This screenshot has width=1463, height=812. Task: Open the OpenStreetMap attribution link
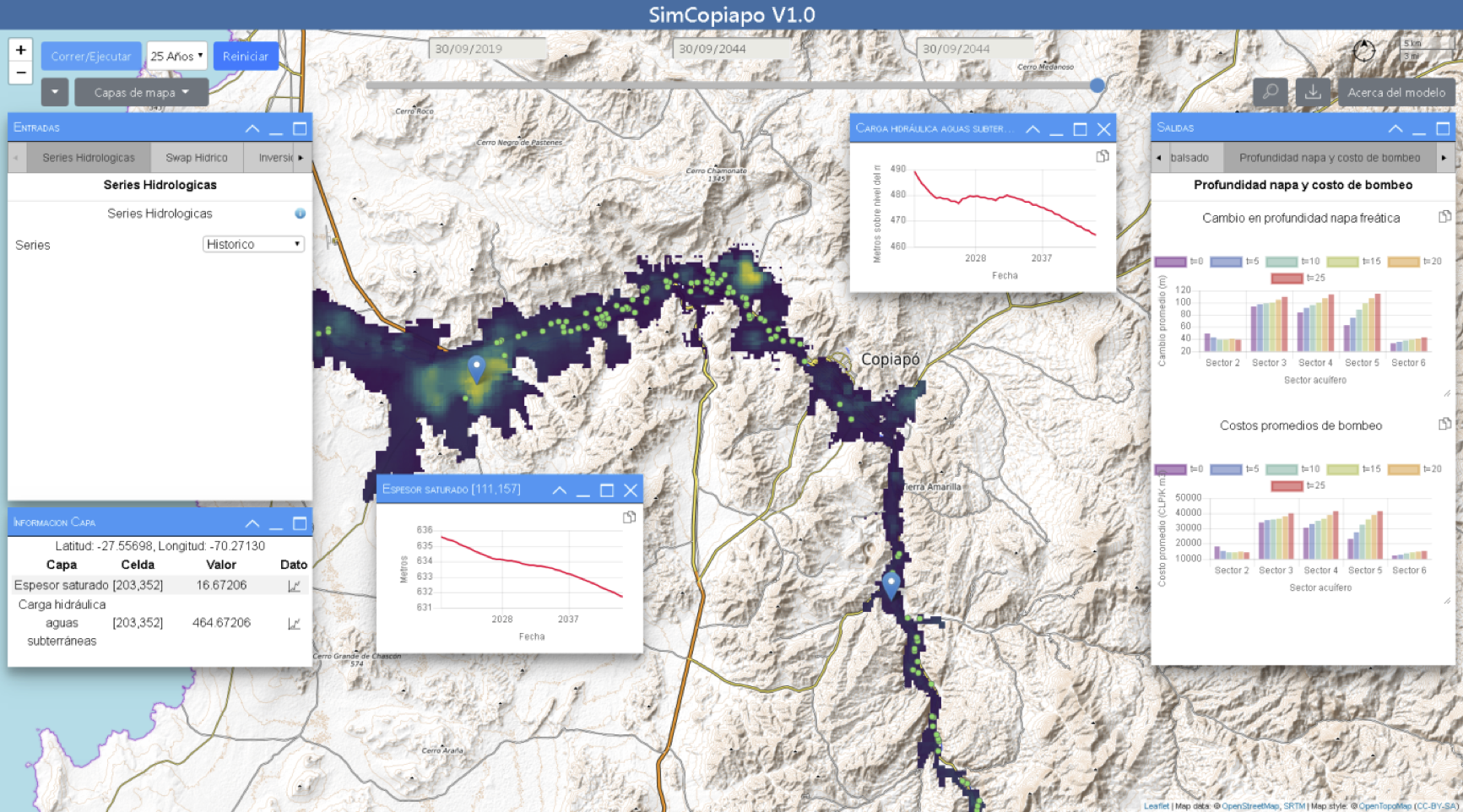point(1250,806)
